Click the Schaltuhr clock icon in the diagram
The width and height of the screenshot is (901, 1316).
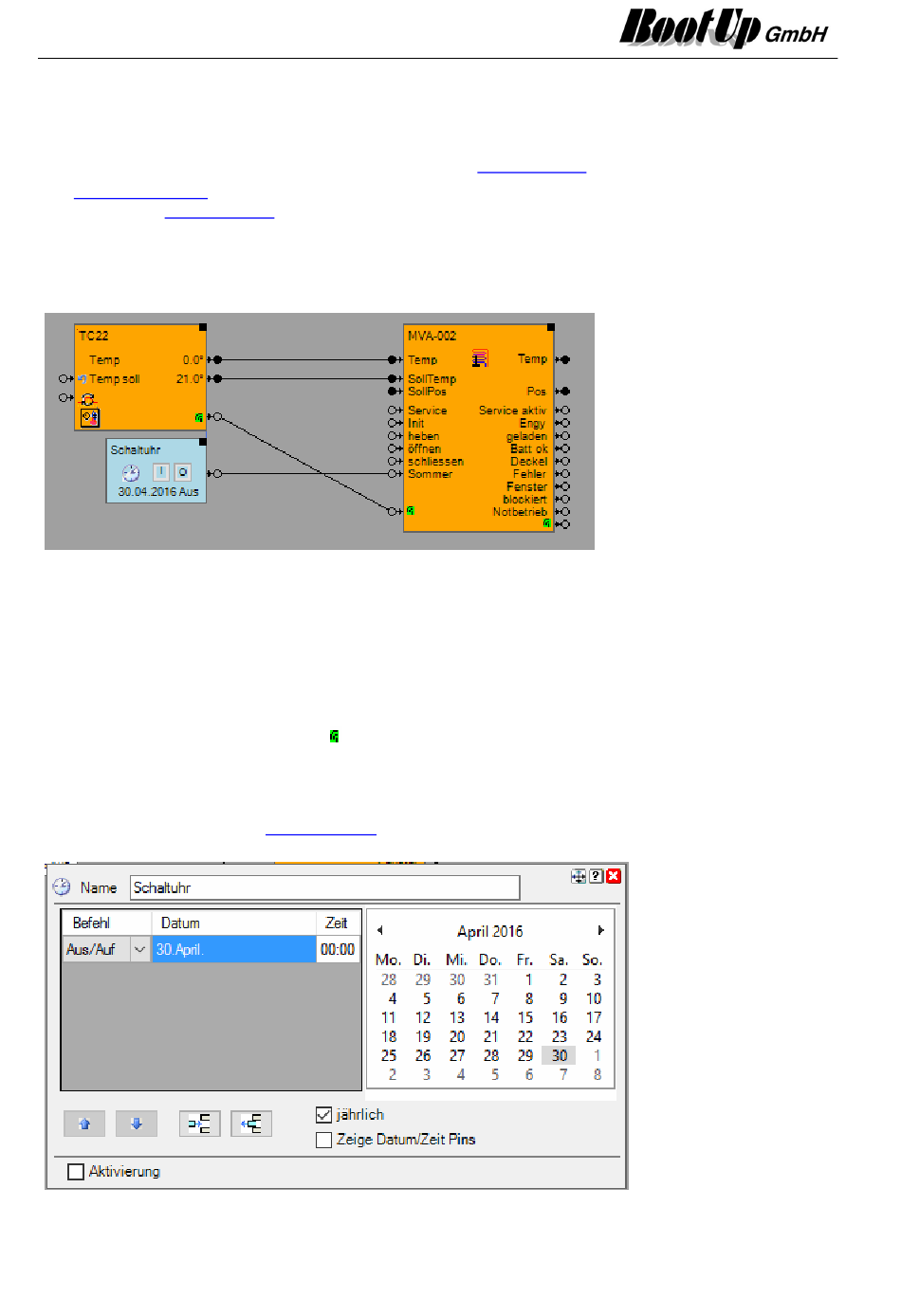pos(131,472)
